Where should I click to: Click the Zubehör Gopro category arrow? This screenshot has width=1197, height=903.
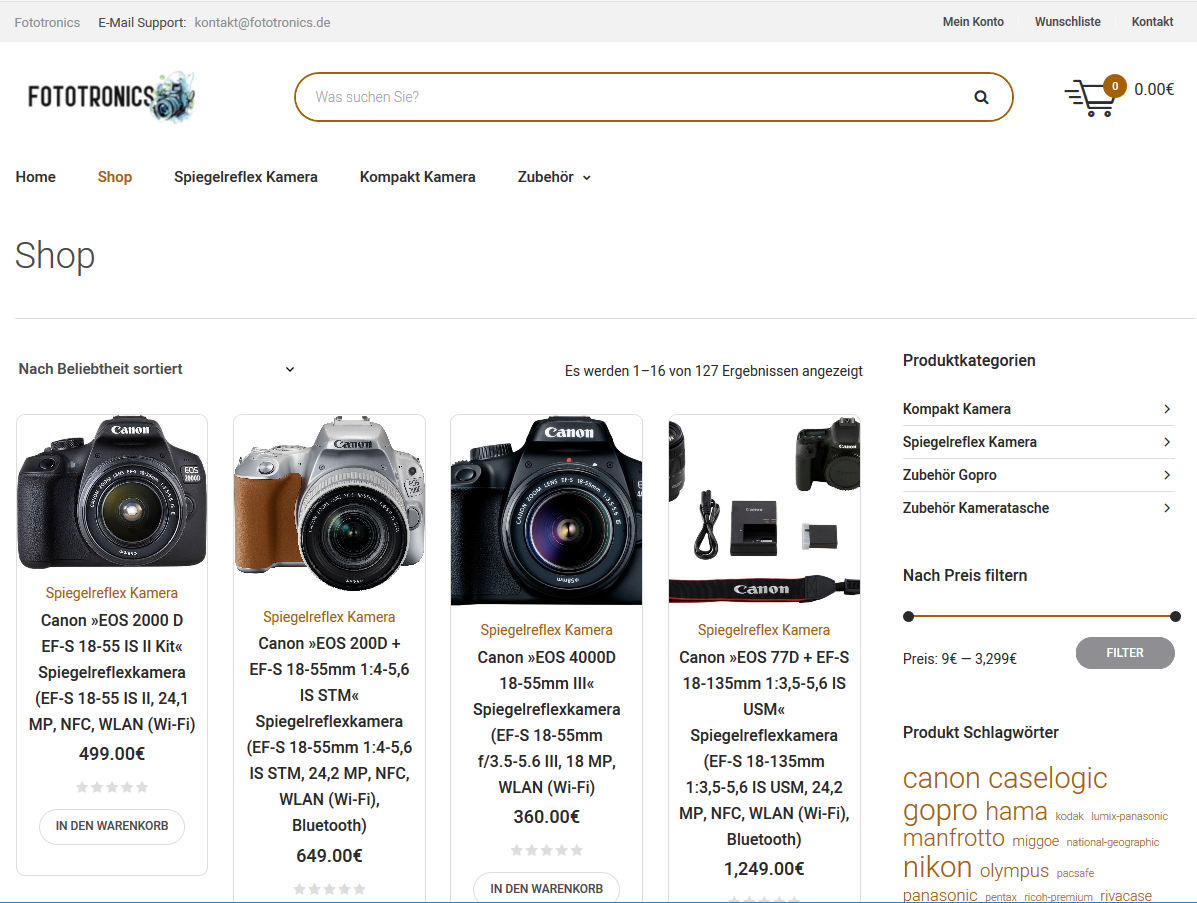(1166, 475)
